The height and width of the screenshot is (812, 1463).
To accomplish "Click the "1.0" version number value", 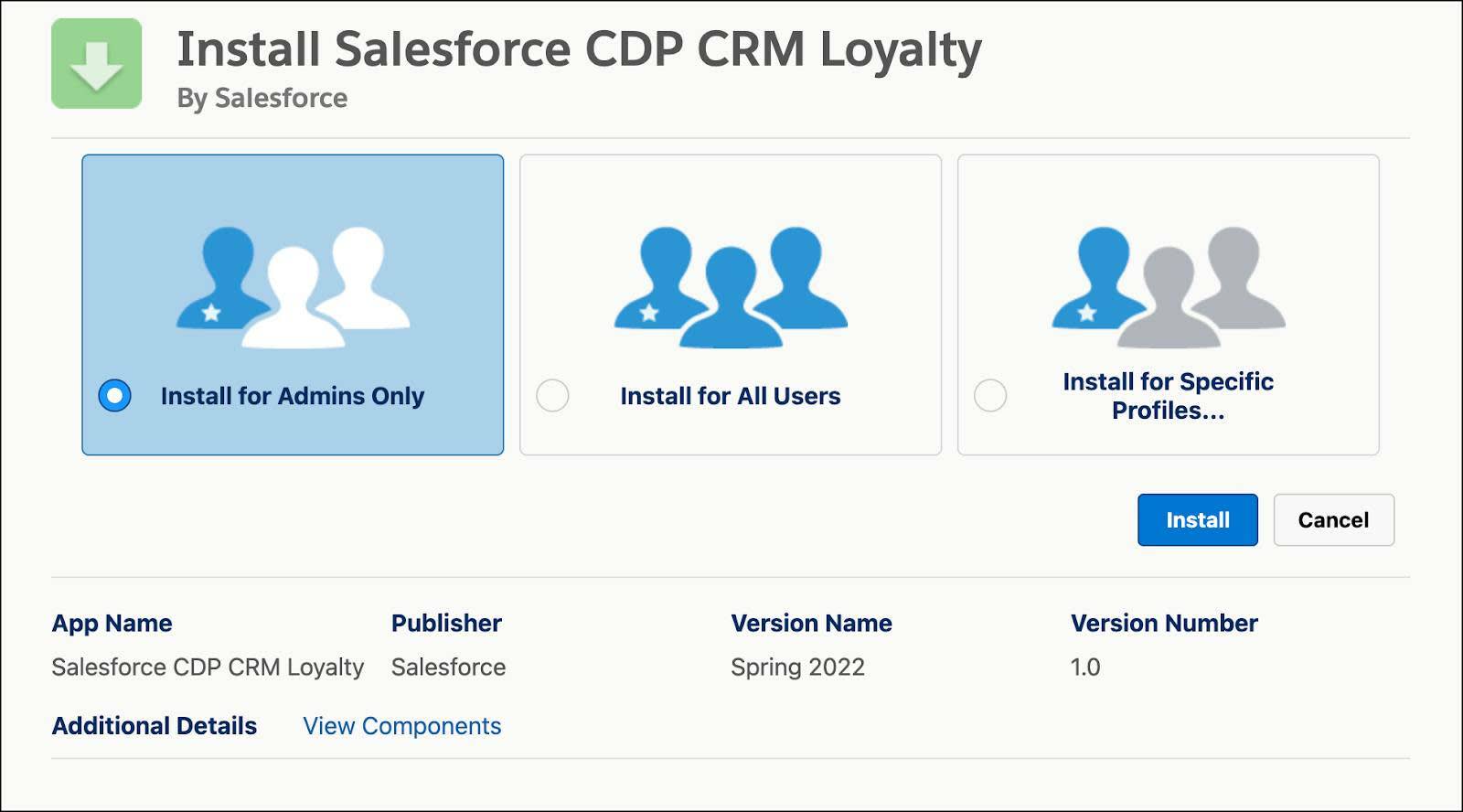I will (x=1085, y=667).
